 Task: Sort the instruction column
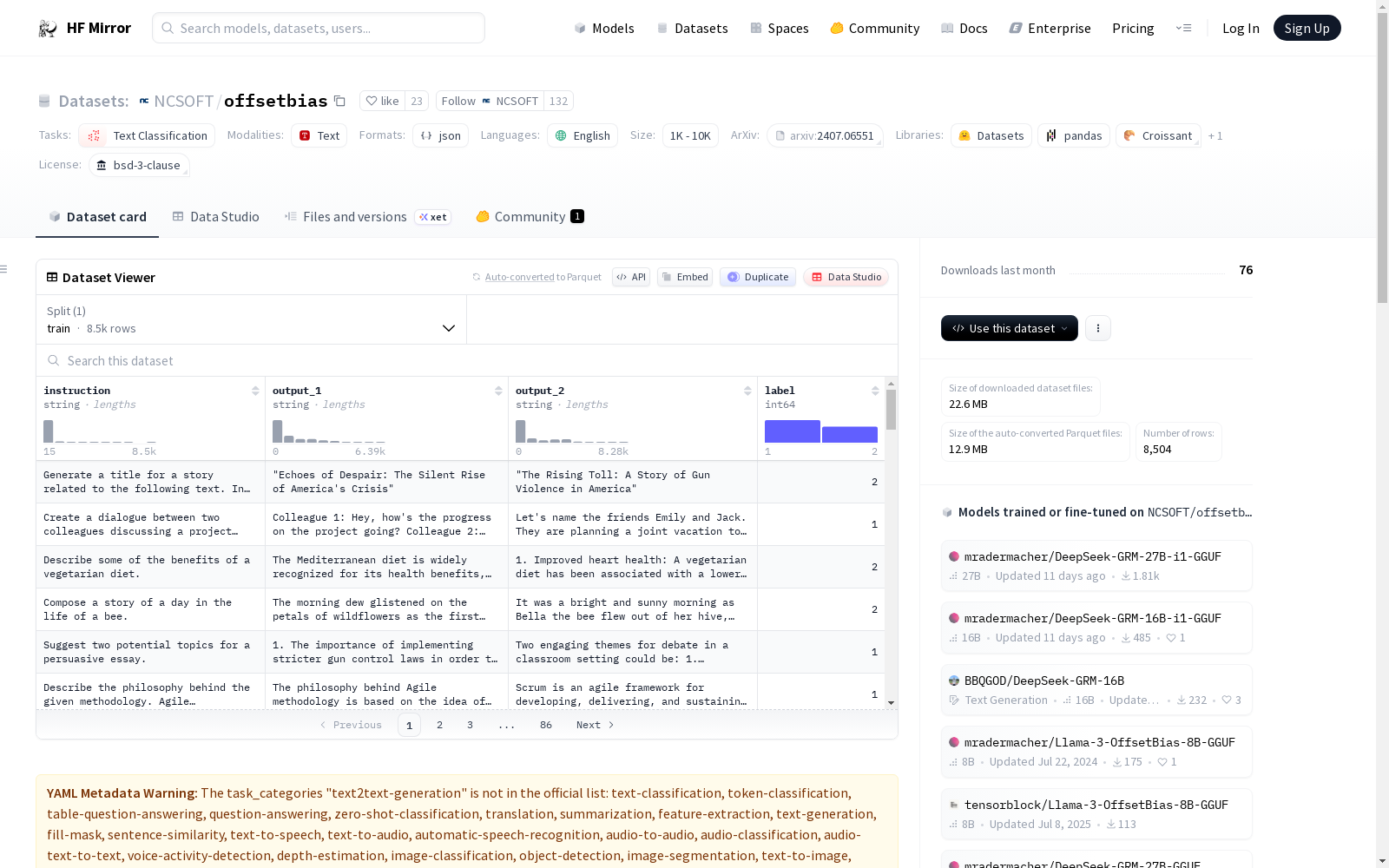[x=255, y=391]
